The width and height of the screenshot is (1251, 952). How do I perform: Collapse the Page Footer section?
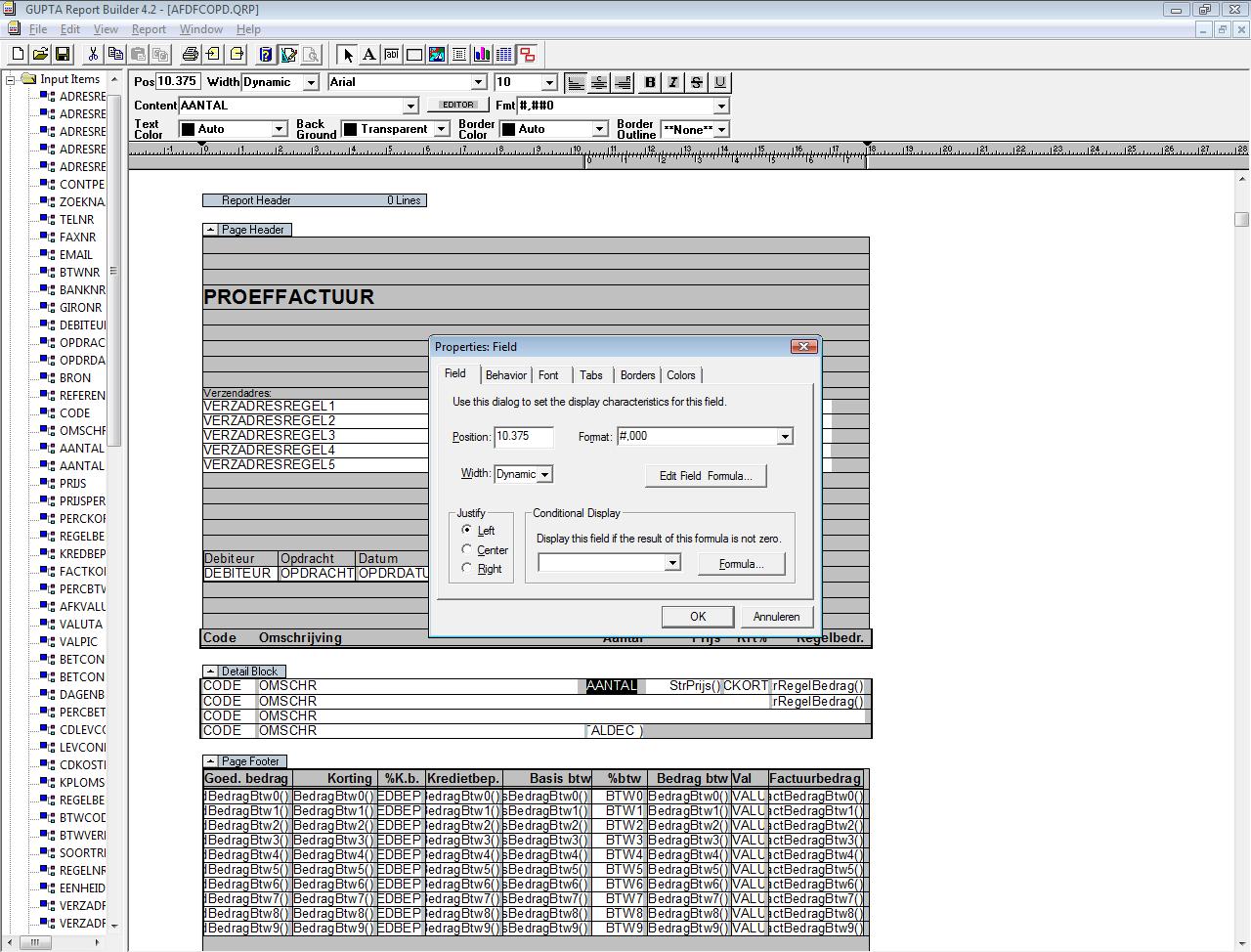click(210, 761)
